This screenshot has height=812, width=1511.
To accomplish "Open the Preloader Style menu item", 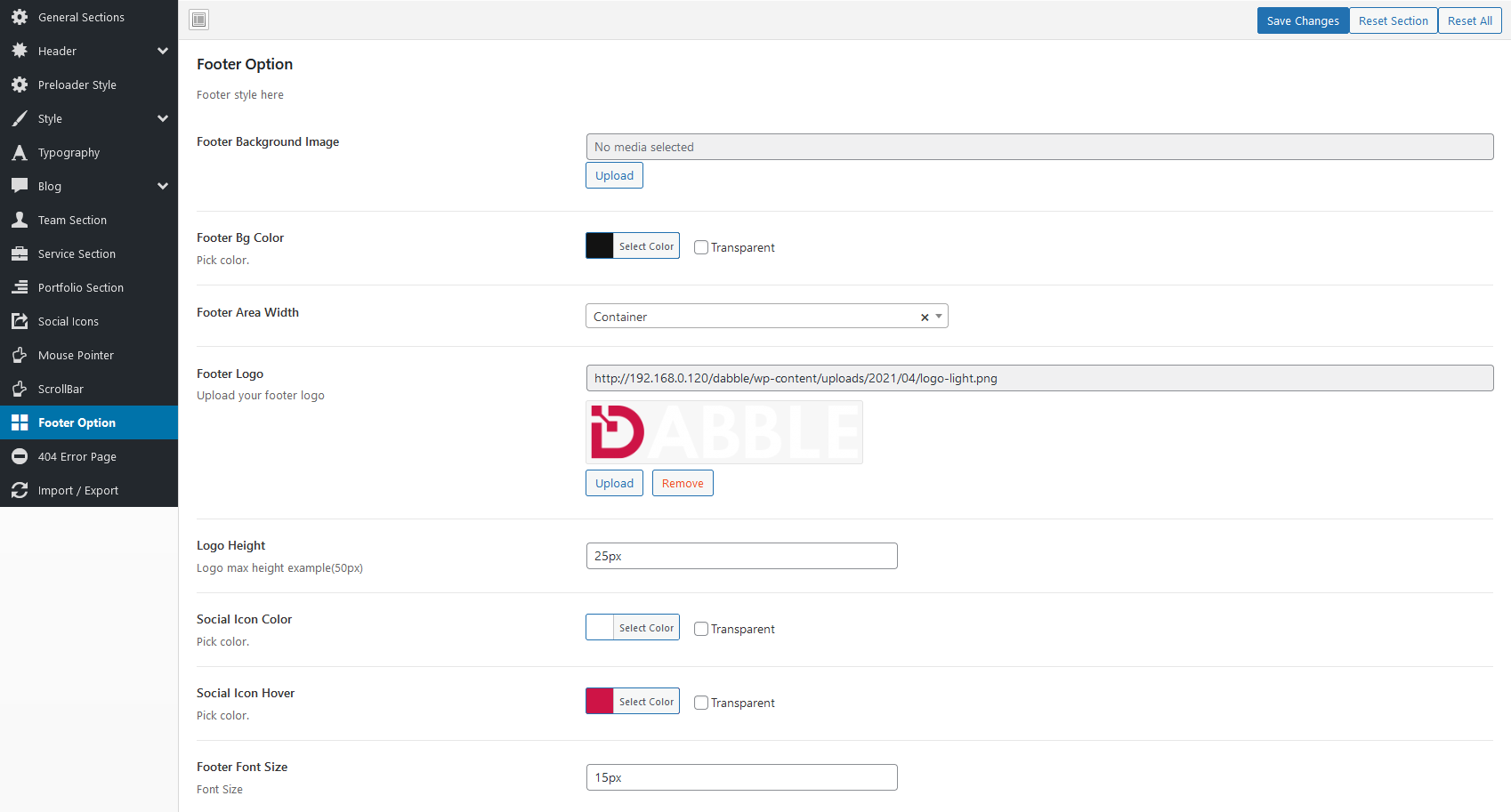I will (x=89, y=84).
